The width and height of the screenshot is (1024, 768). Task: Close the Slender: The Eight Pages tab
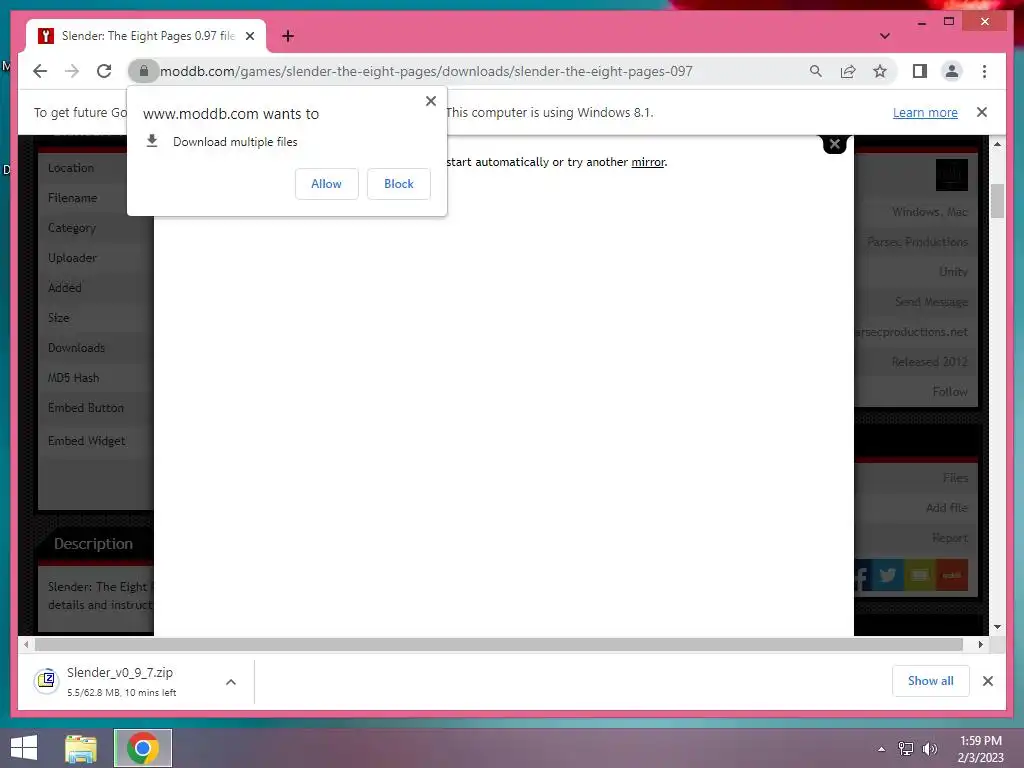pos(249,36)
